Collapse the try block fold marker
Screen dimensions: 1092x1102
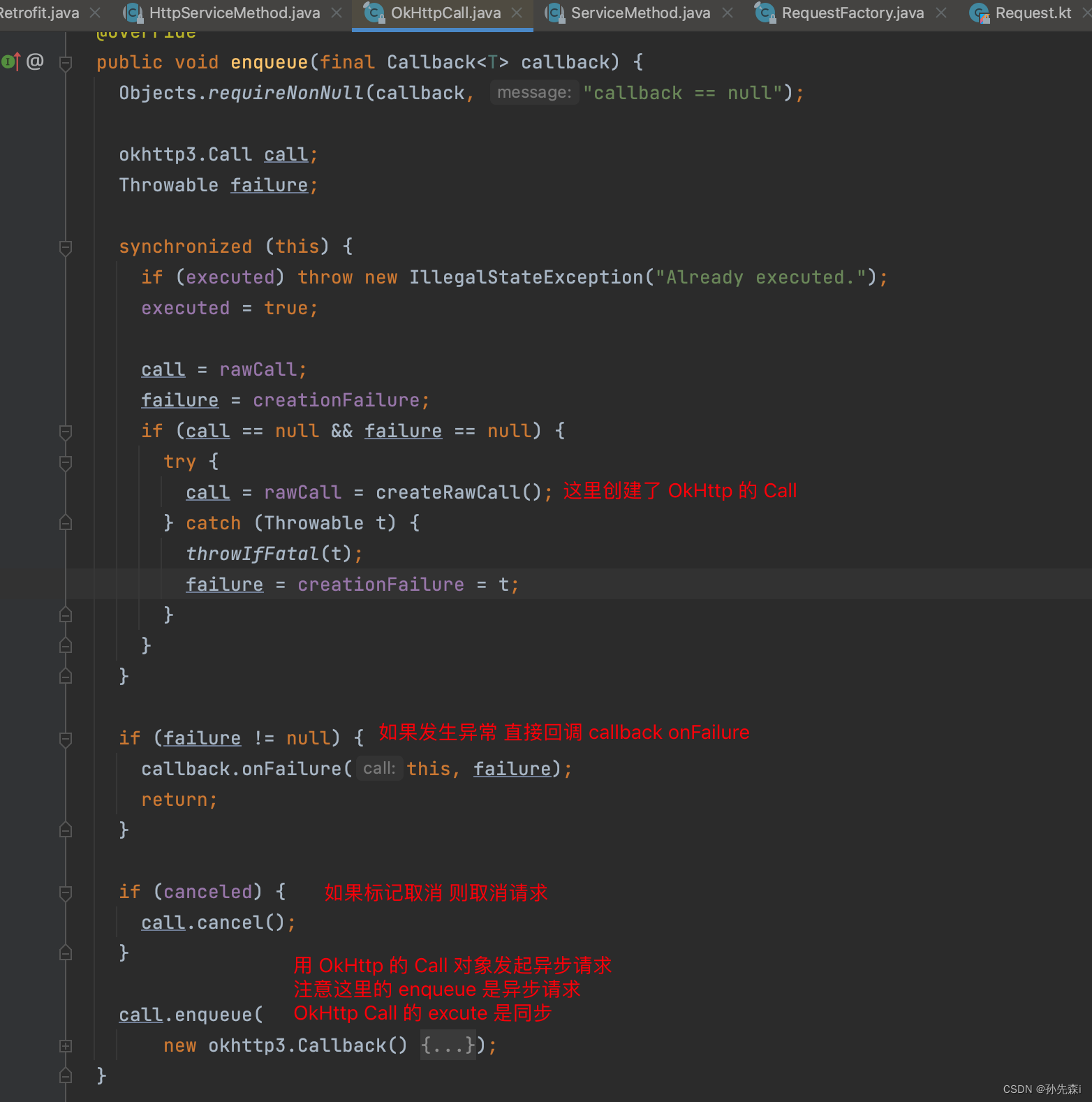point(66,462)
